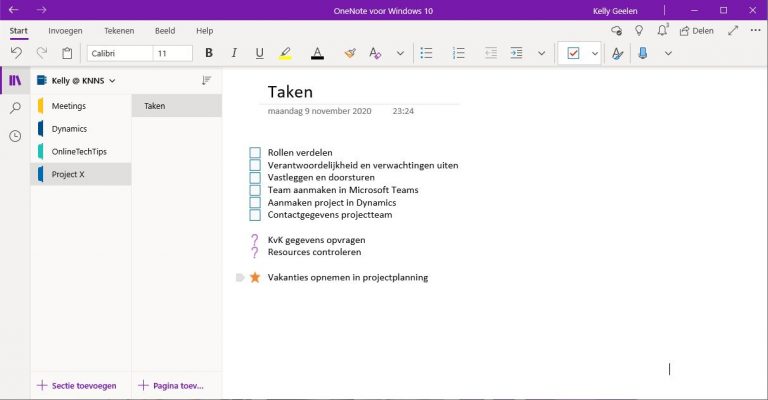Click question tag beside Resources controleren

[255, 252]
